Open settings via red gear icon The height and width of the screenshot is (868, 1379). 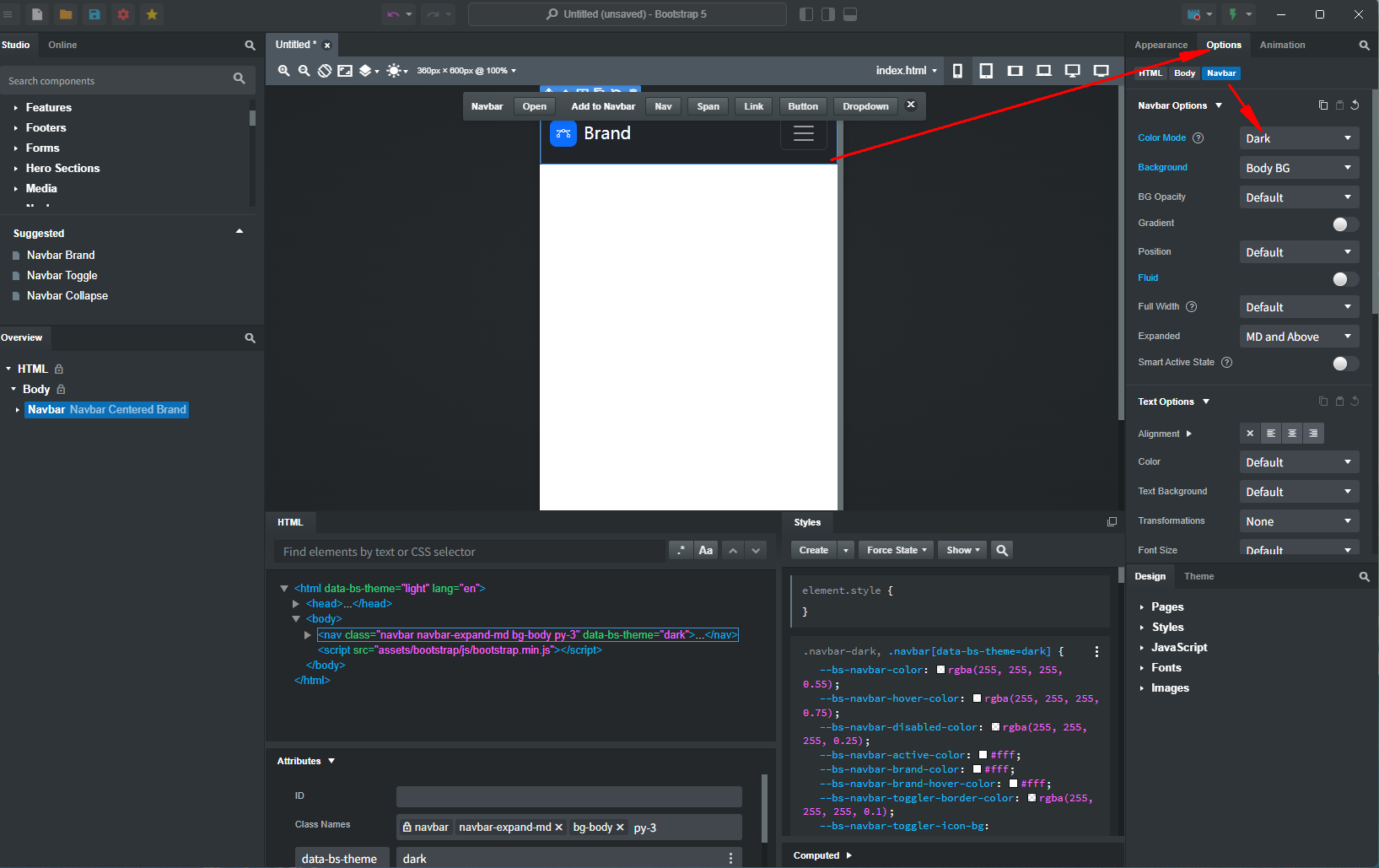point(123,14)
